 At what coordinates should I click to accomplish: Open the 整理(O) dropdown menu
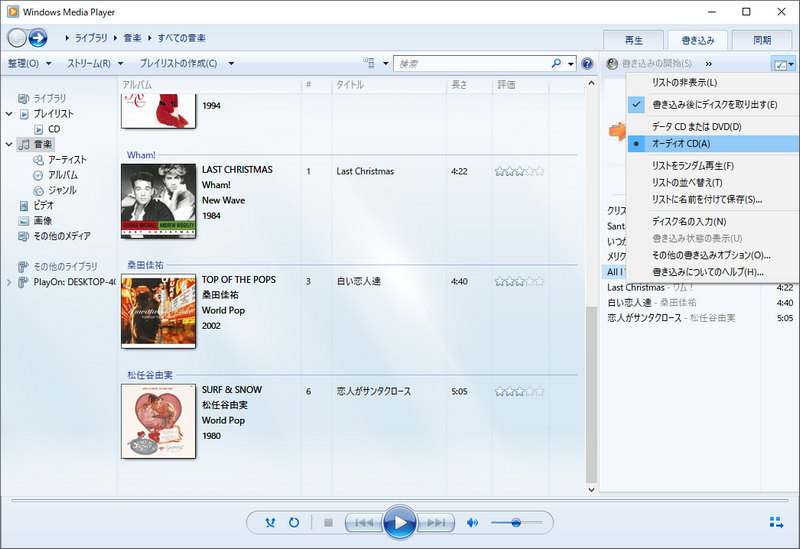tap(30, 63)
